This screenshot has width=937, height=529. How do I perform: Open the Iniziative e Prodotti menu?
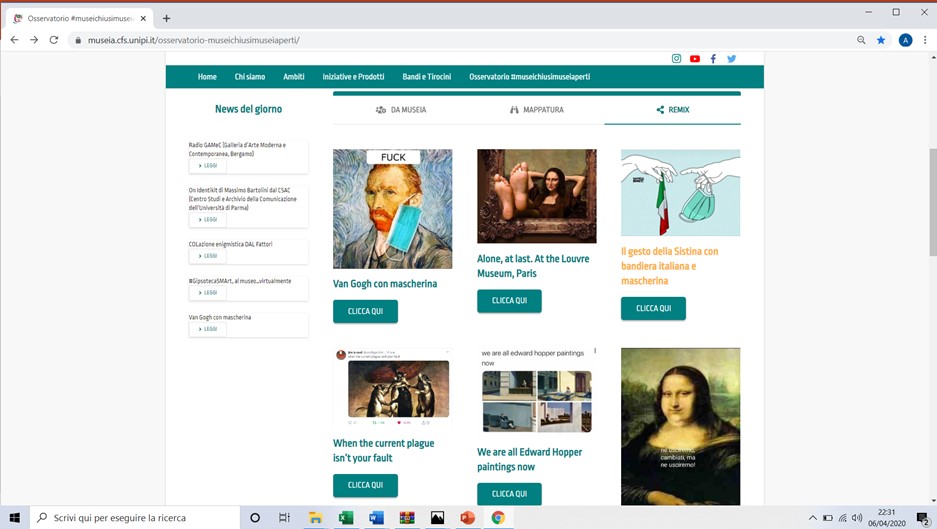click(x=353, y=77)
